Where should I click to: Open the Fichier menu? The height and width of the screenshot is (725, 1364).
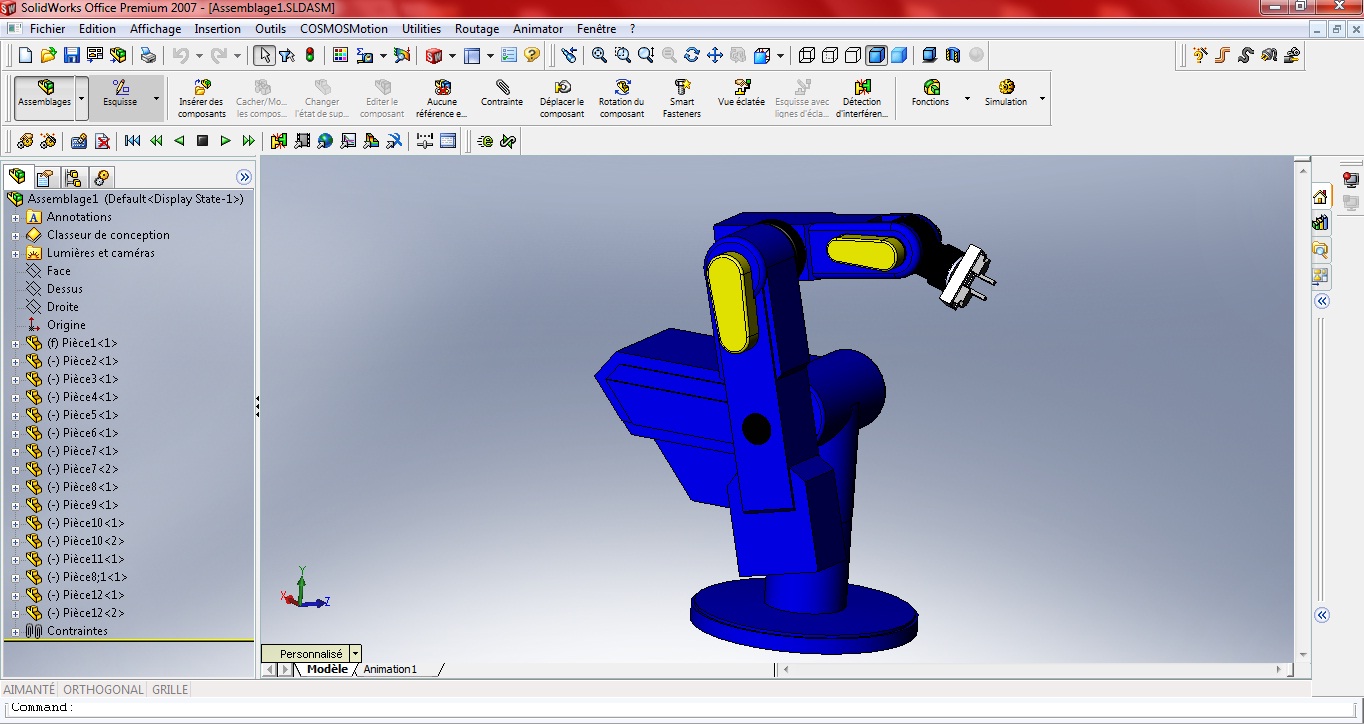(48, 29)
